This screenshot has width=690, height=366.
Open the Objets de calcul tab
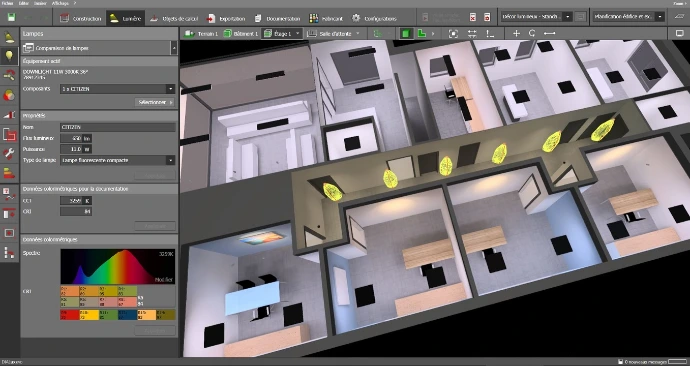pyautogui.click(x=174, y=18)
